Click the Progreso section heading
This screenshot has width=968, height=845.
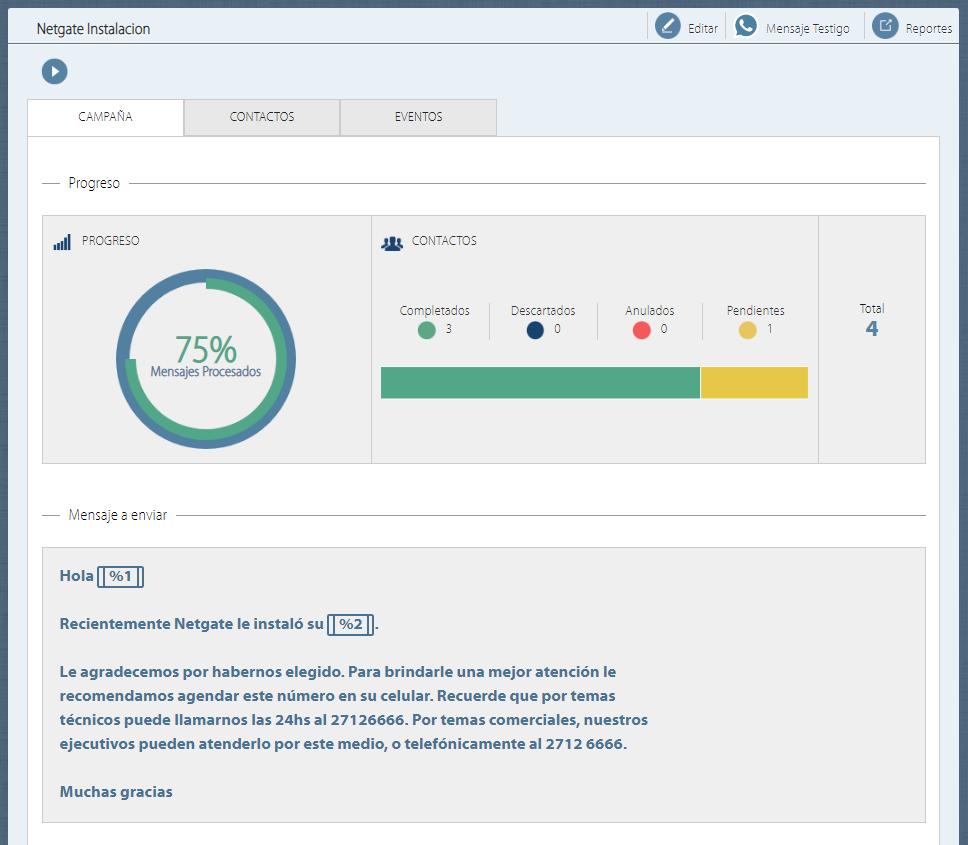tap(94, 183)
